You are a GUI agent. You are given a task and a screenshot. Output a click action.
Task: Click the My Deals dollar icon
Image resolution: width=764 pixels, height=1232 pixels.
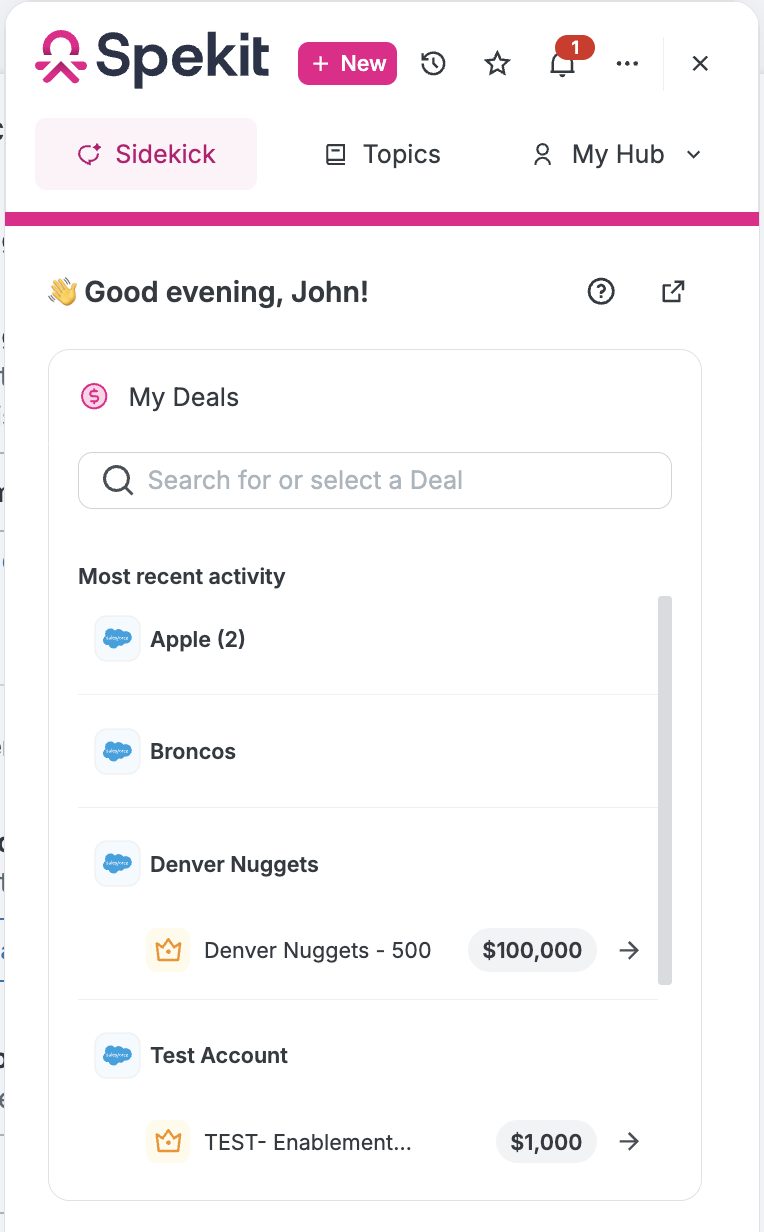pos(94,397)
